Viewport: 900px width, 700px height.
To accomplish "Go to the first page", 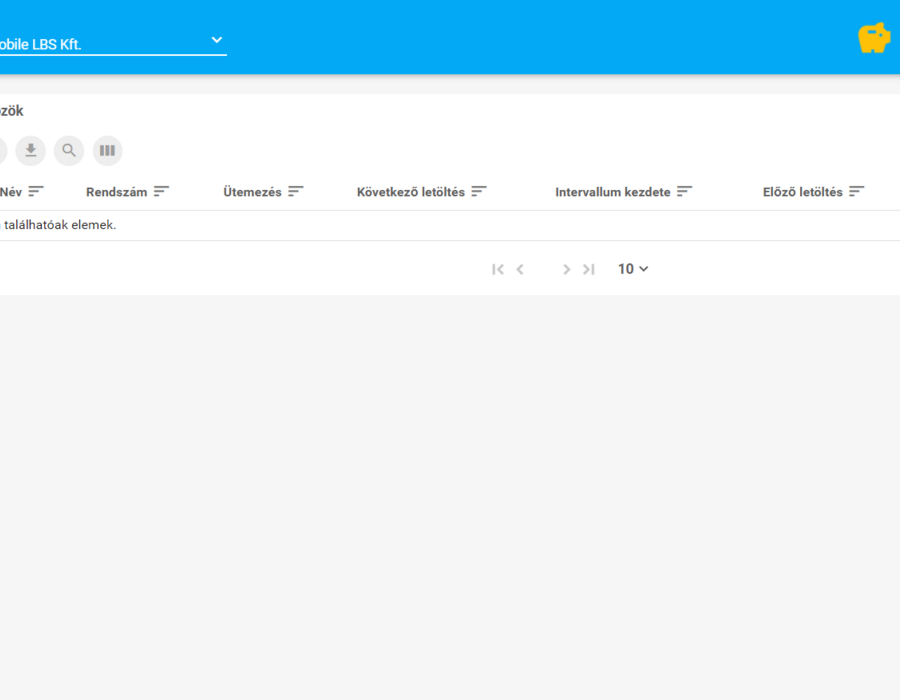I will click(498, 269).
